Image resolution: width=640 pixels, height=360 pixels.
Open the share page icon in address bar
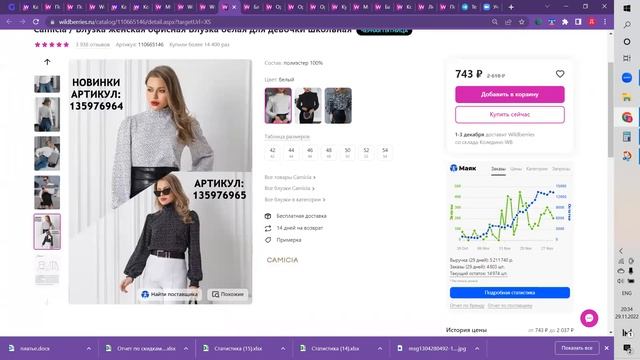pyautogui.click(x=508, y=22)
